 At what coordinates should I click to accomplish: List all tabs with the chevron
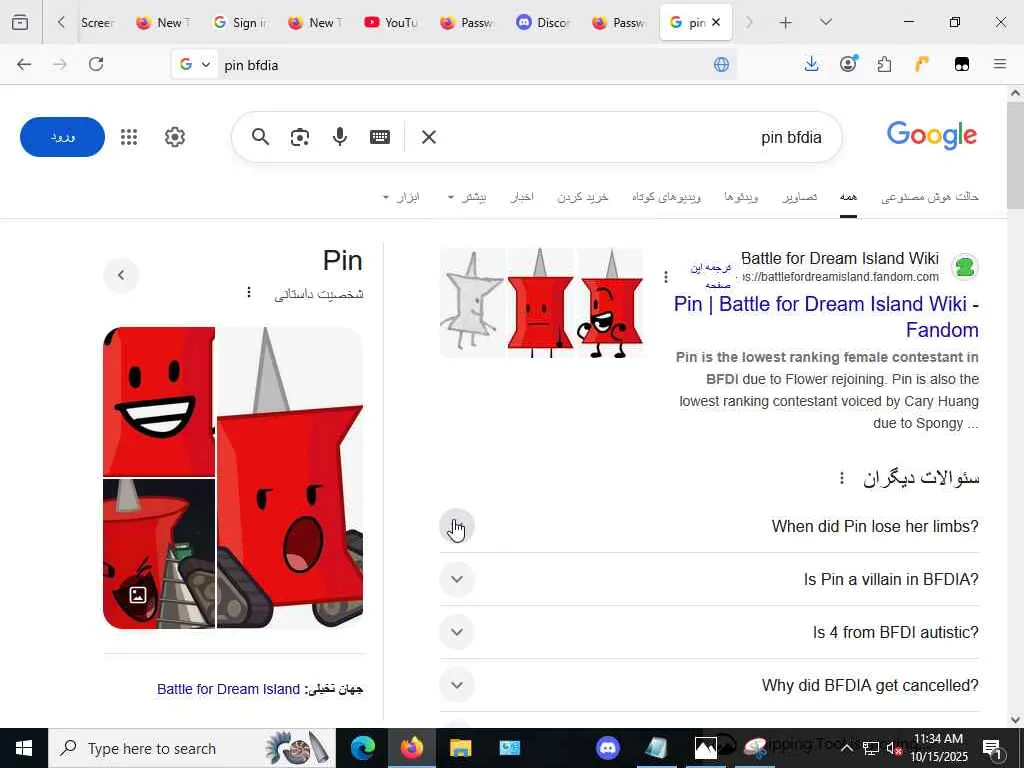pyautogui.click(x=825, y=23)
